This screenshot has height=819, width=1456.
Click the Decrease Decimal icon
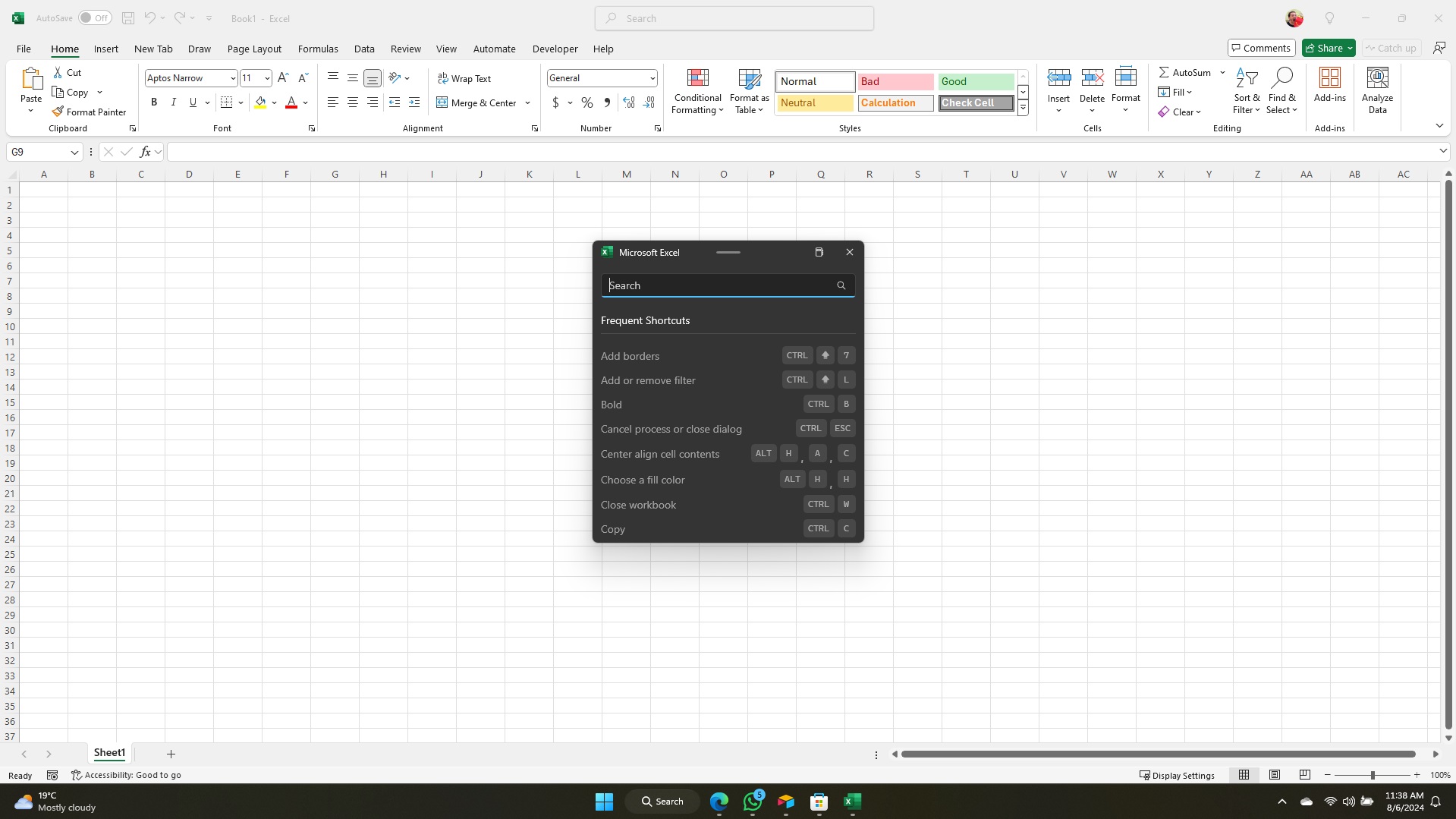[x=649, y=102]
